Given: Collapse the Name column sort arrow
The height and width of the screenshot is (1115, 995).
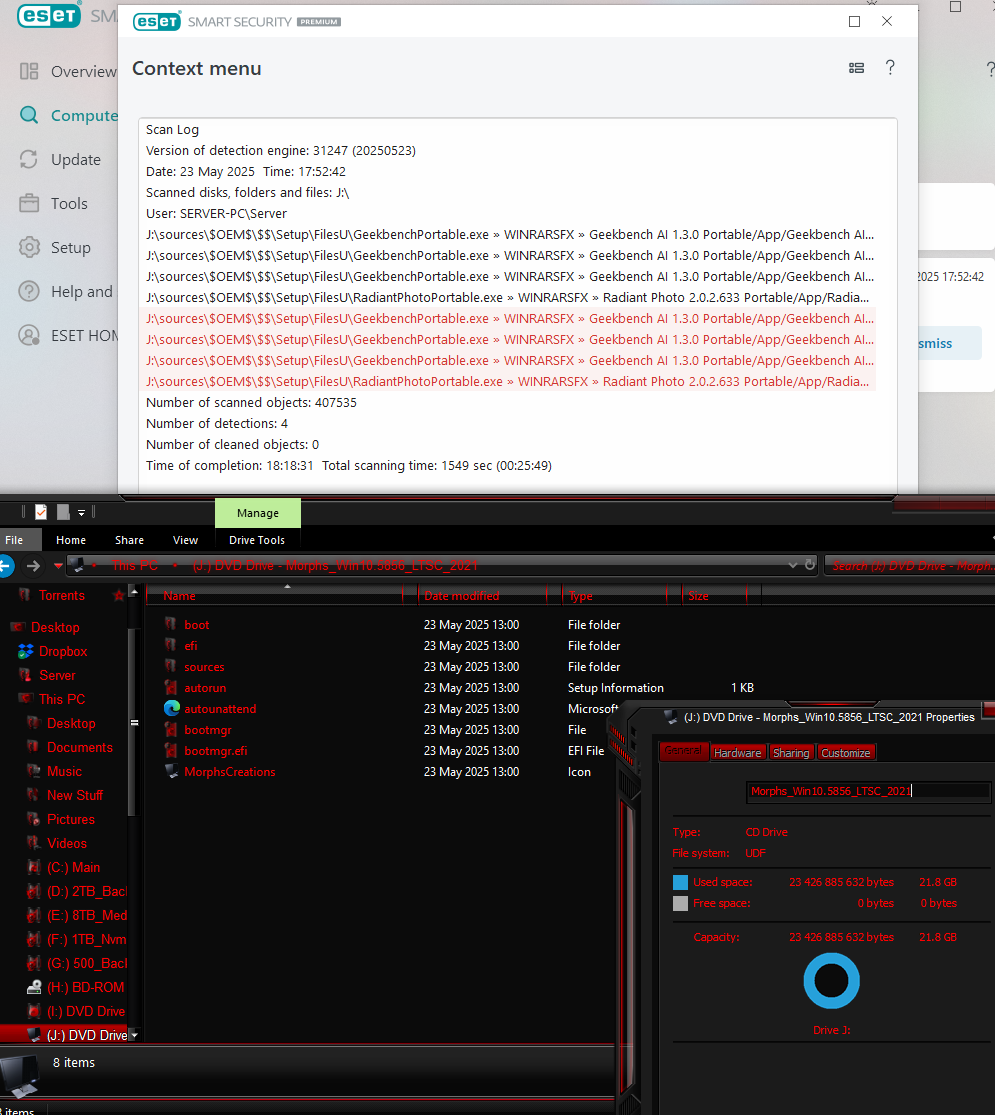Looking at the screenshot, I should pos(287,587).
